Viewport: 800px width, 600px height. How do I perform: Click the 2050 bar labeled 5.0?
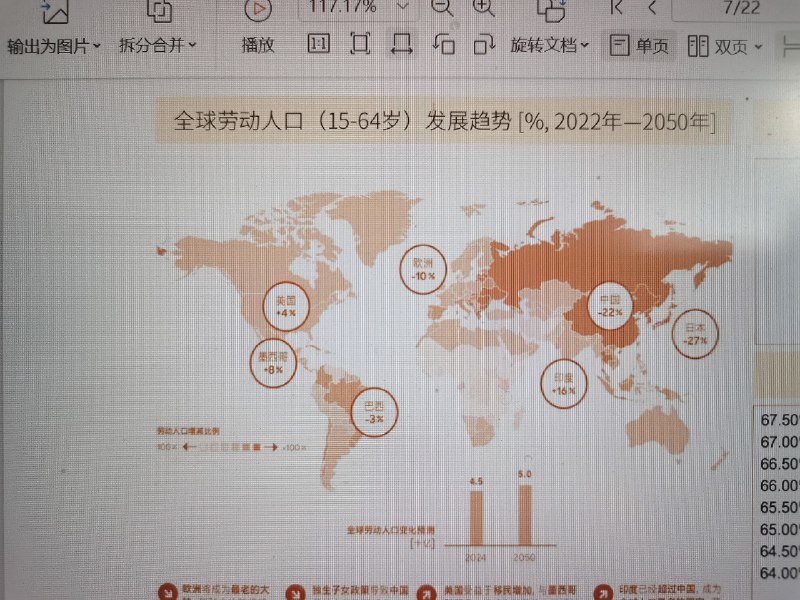[x=525, y=515]
